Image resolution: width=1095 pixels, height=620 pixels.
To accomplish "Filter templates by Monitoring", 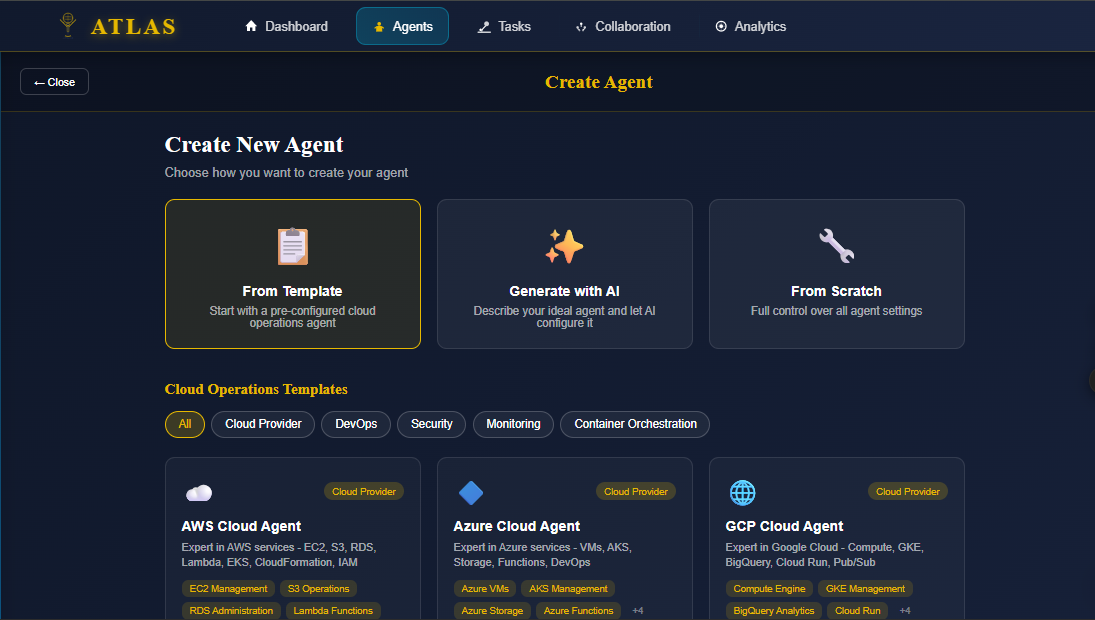I will pos(513,424).
